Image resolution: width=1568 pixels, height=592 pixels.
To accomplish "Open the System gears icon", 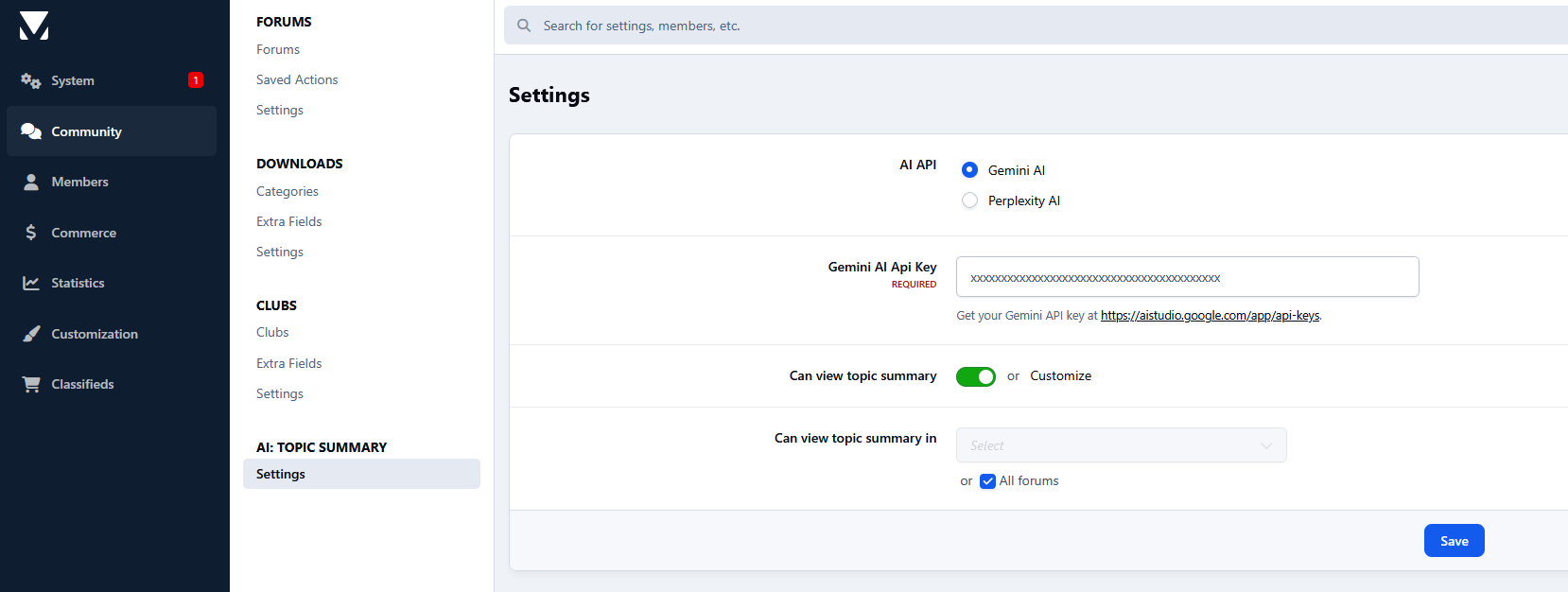I will click(31, 81).
